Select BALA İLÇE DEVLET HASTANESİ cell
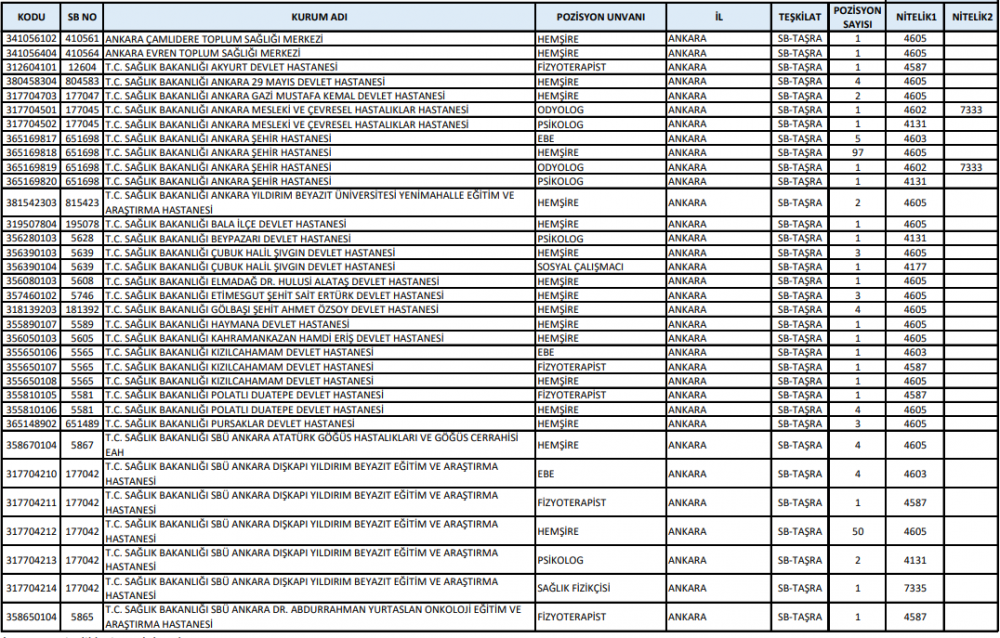1000x638 pixels. pos(319,224)
